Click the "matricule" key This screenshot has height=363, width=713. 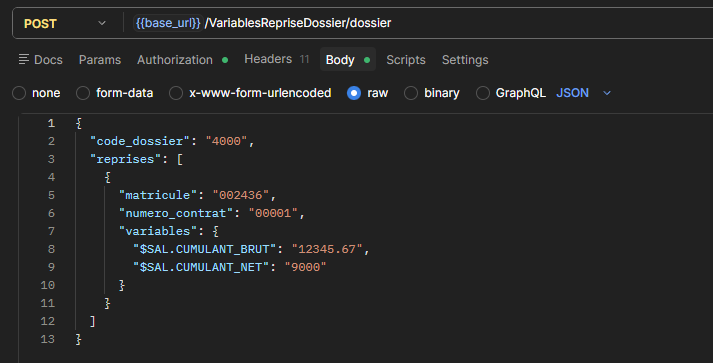(x=159, y=195)
